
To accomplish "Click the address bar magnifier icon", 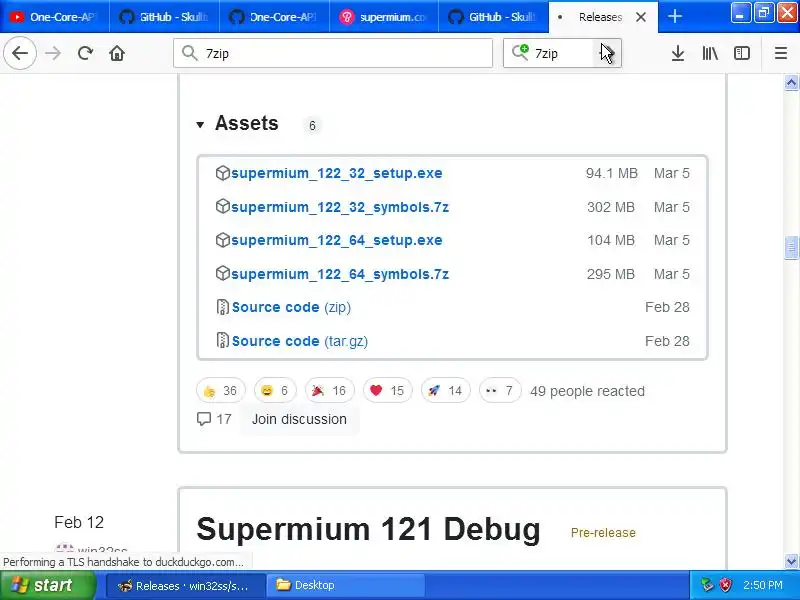I will click(190, 53).
